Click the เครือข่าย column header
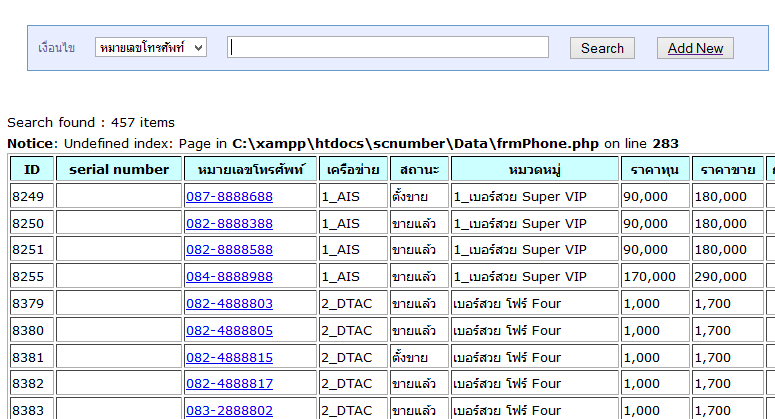 [x=353, y=169]
